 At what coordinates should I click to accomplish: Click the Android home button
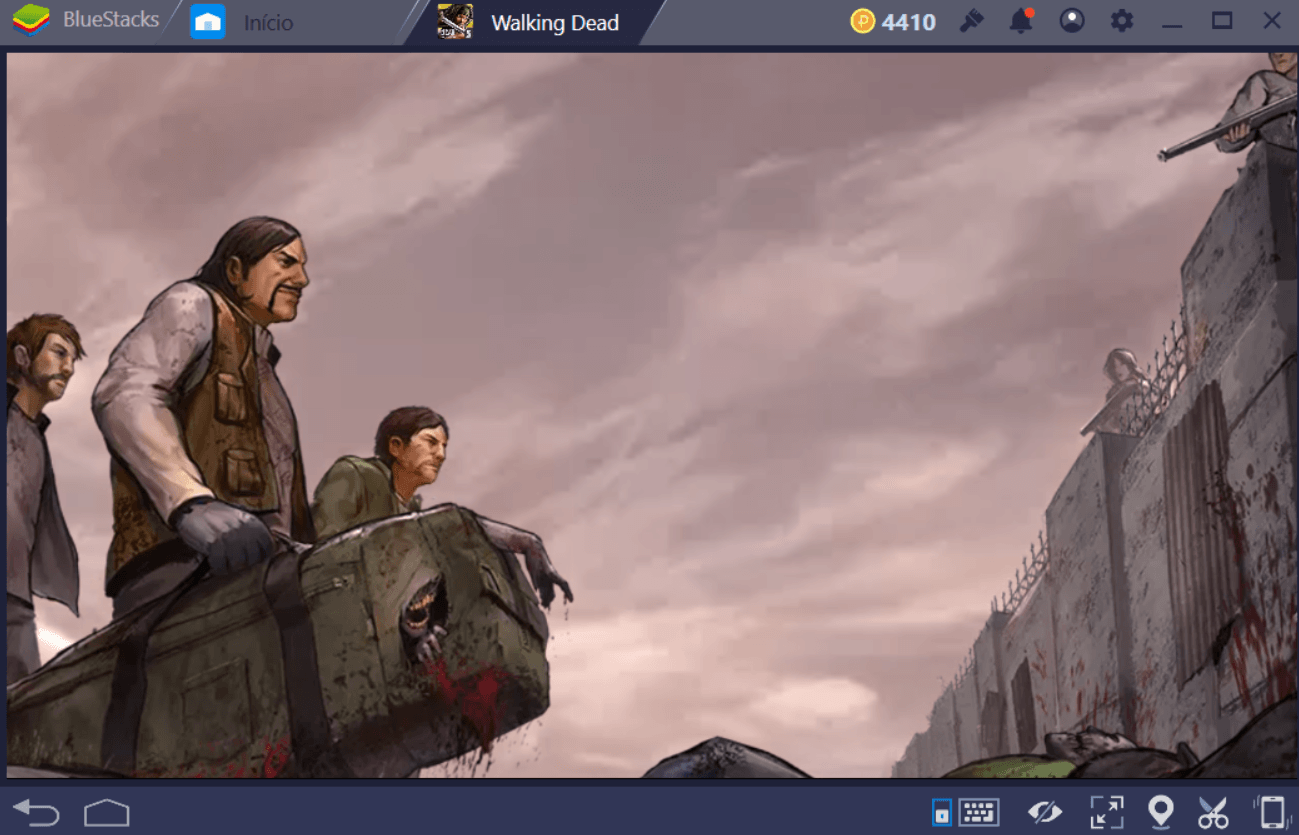click(107, 812)
